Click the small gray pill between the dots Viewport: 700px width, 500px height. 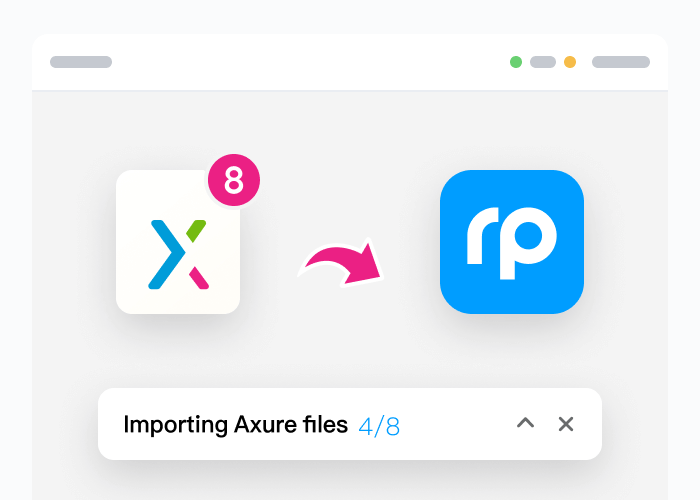pyautogui.click(x=543, y=62)
